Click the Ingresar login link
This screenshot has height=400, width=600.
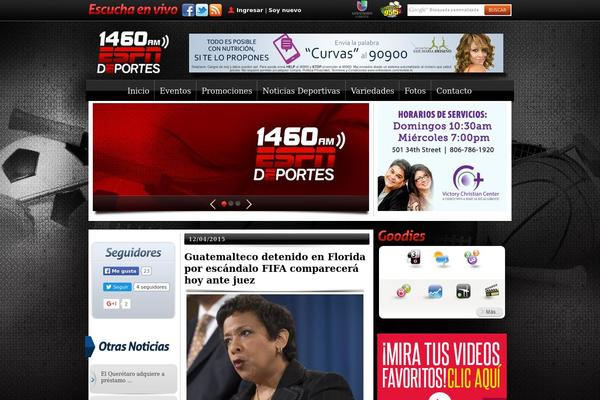(249, 10)
